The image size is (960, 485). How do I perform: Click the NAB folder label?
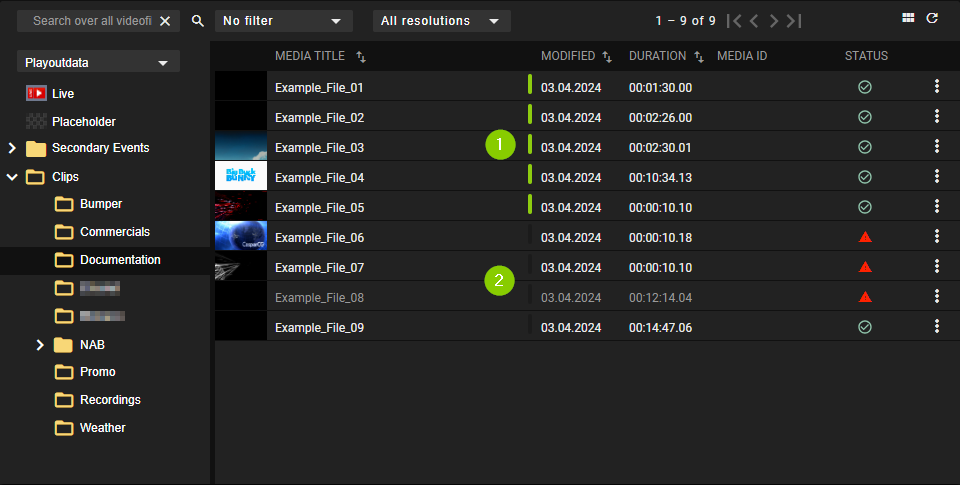[92, 345]
